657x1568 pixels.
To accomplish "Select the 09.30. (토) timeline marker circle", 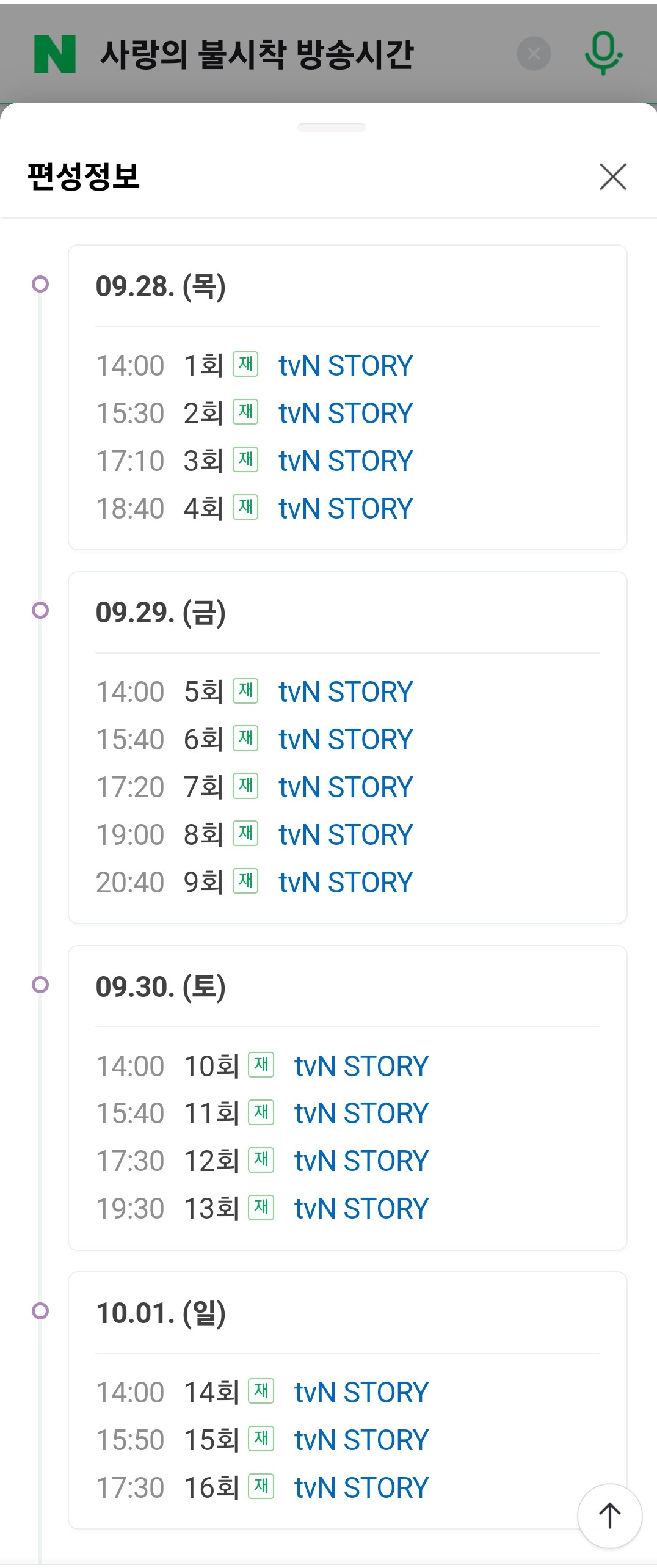I will 40,985.
